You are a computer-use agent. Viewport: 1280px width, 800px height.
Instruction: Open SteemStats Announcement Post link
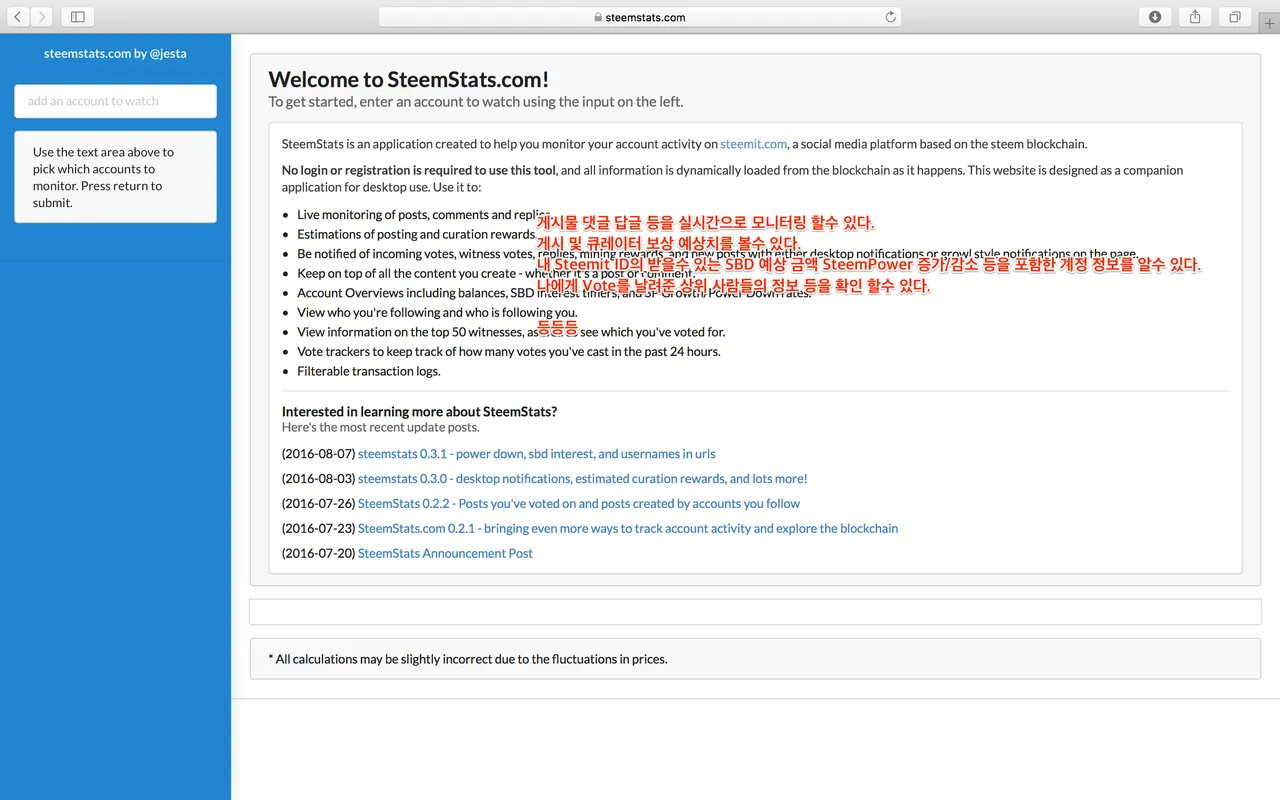point(445,553)
